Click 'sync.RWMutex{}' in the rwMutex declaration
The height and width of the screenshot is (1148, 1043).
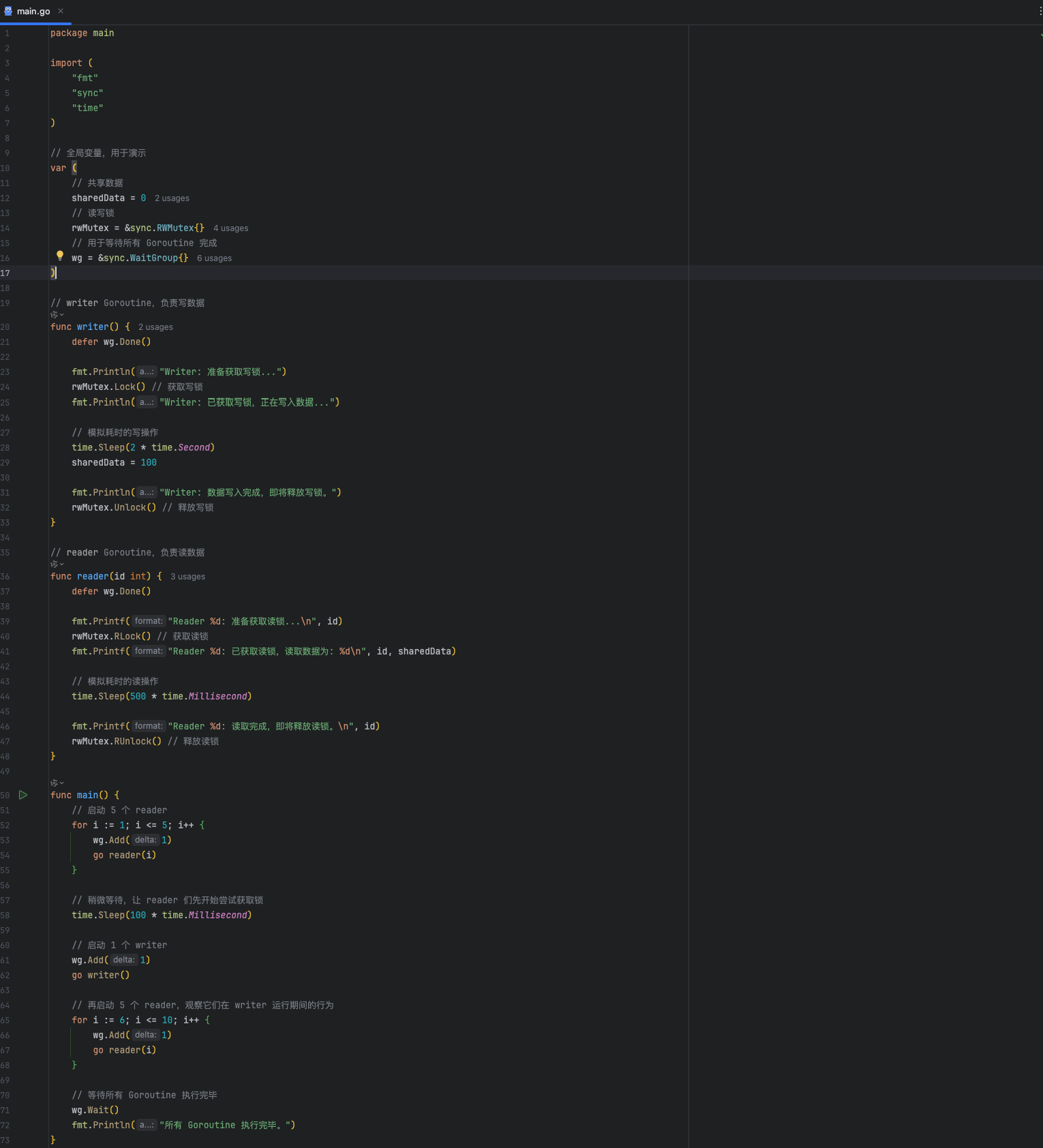pos(167,228)
